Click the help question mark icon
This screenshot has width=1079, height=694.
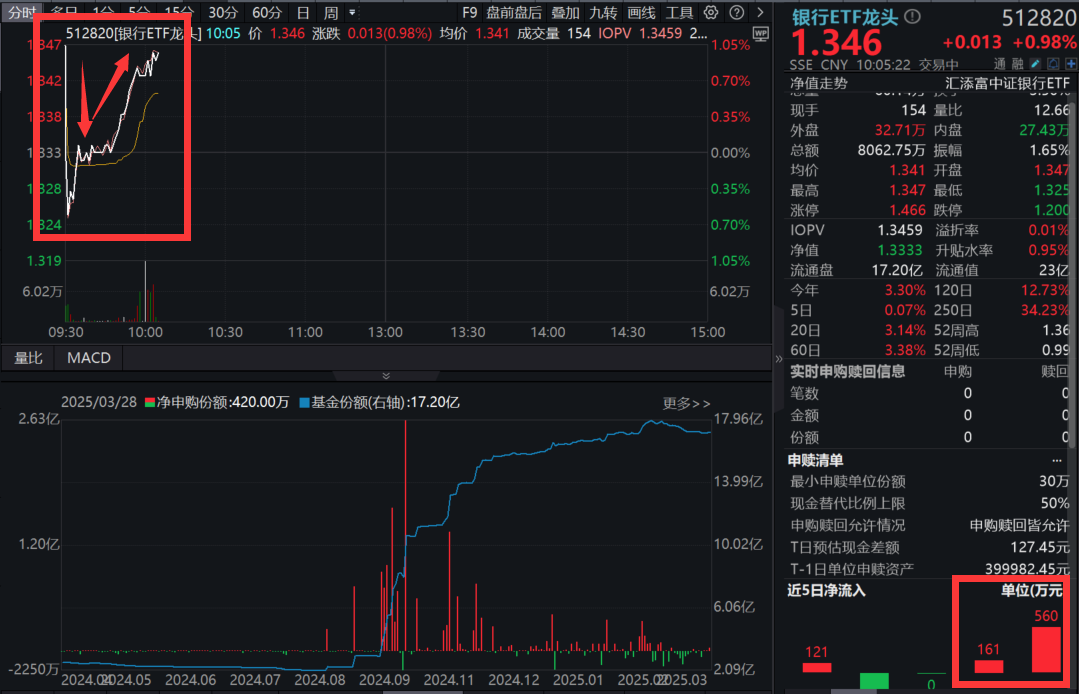pos(736,14)
